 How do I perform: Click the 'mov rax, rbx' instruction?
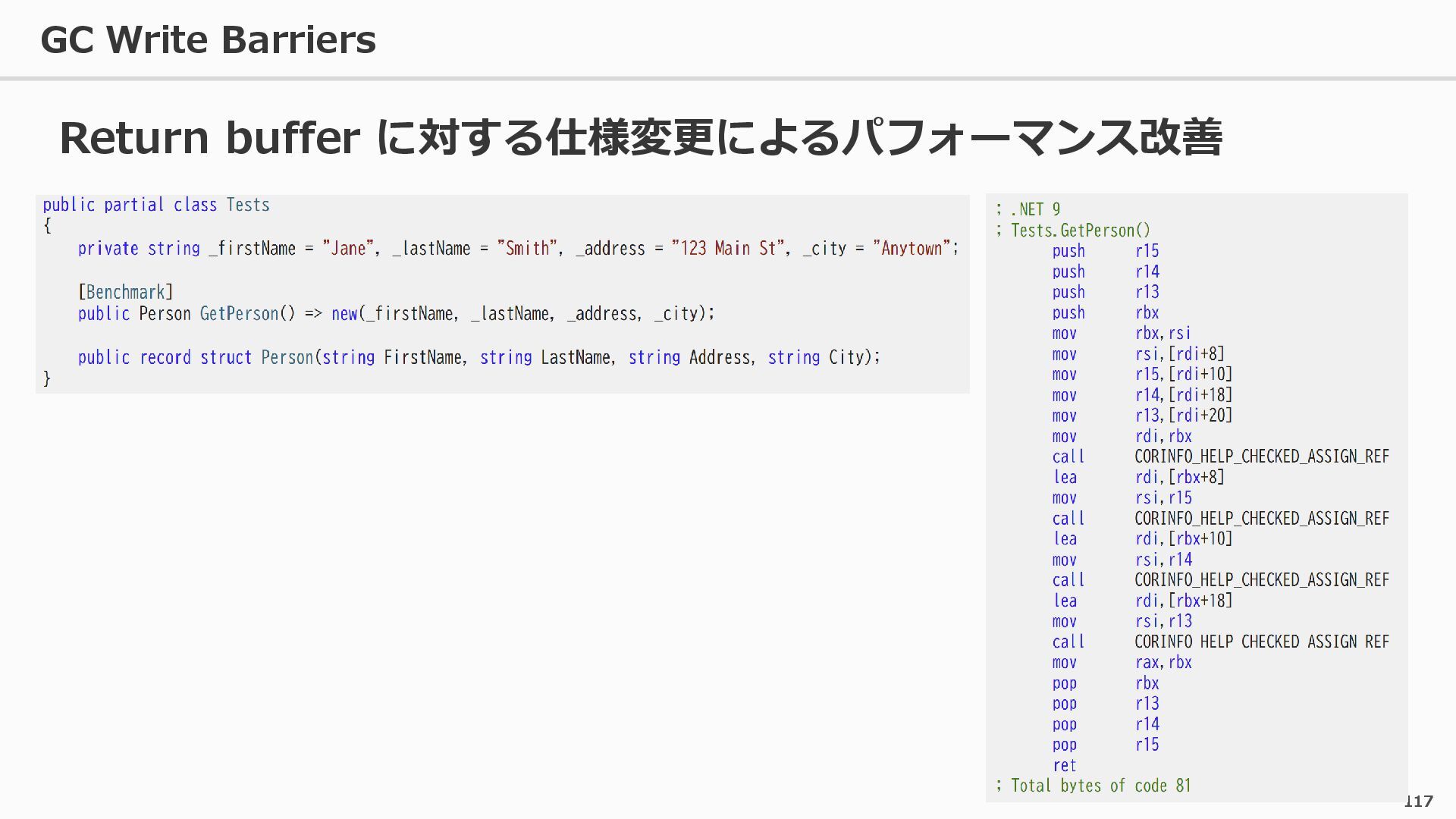[1121, 663]
